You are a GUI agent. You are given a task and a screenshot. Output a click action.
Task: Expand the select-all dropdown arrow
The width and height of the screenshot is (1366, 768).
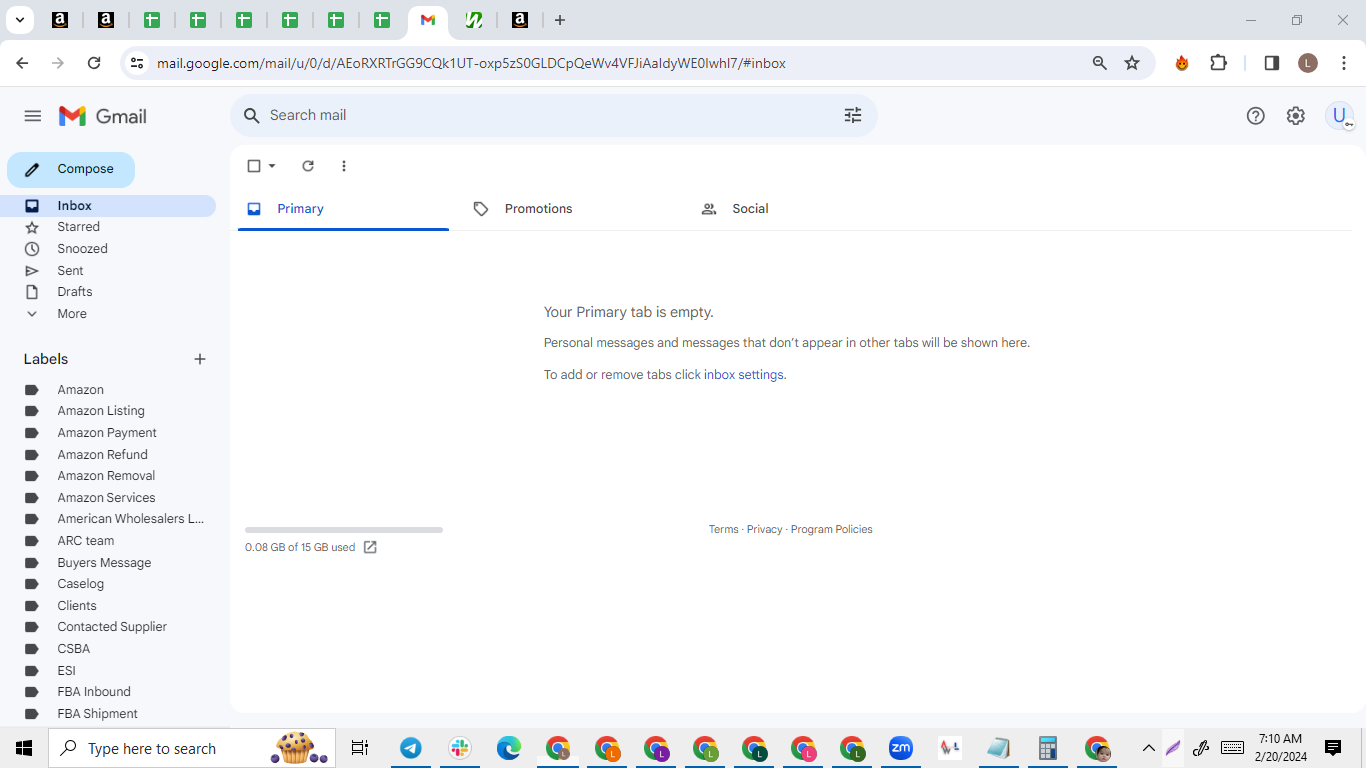click(x=272, y=166)
